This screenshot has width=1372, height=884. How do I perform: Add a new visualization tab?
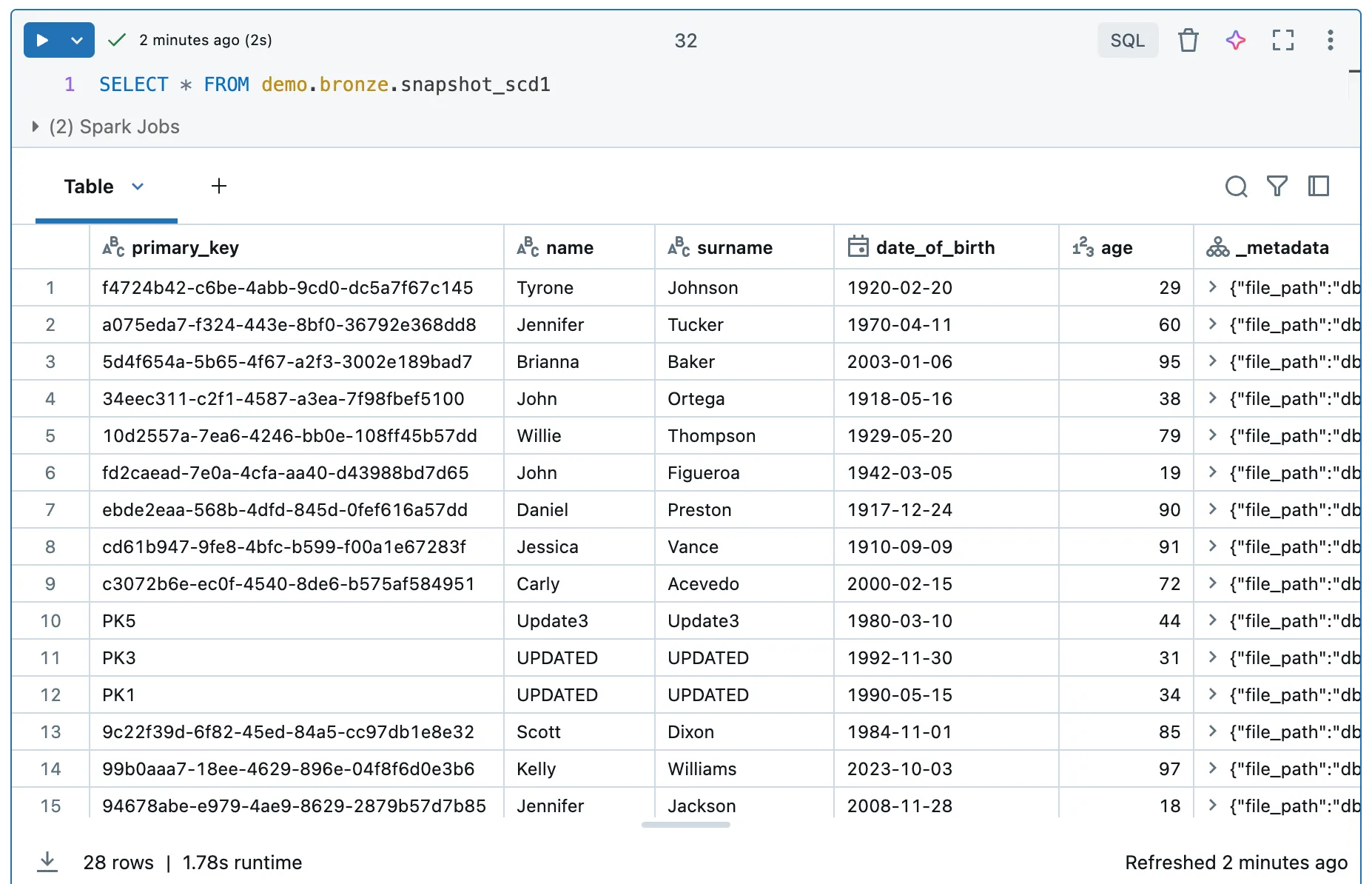pos(218,187)
